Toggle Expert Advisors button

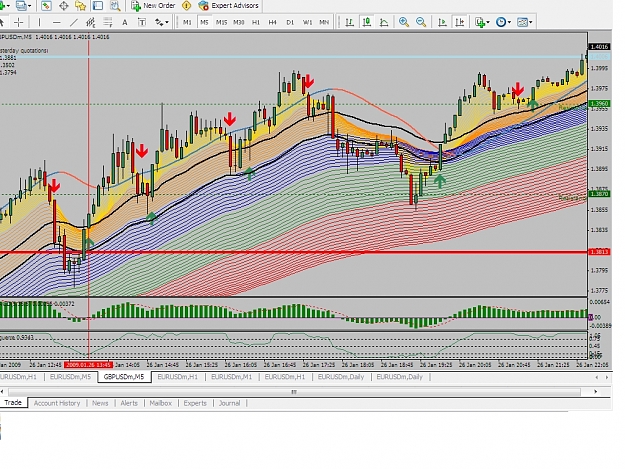point(228,6)
